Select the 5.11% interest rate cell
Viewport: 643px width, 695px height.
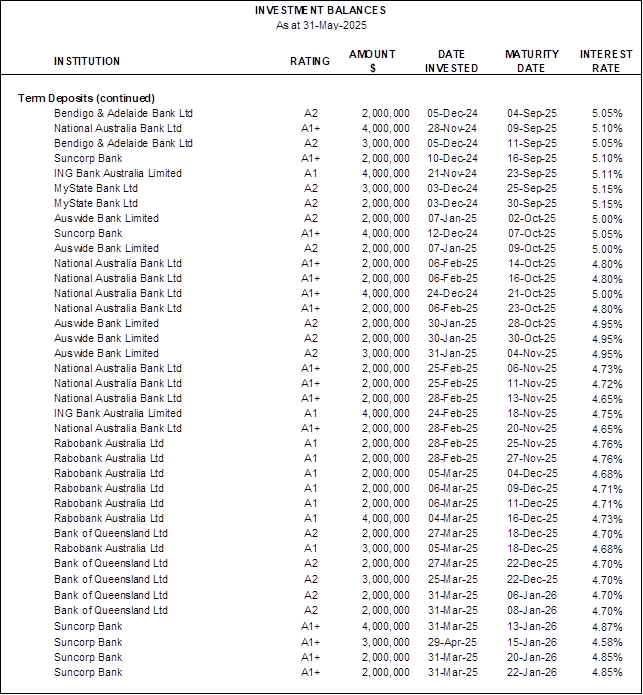(x=607, y=173)
